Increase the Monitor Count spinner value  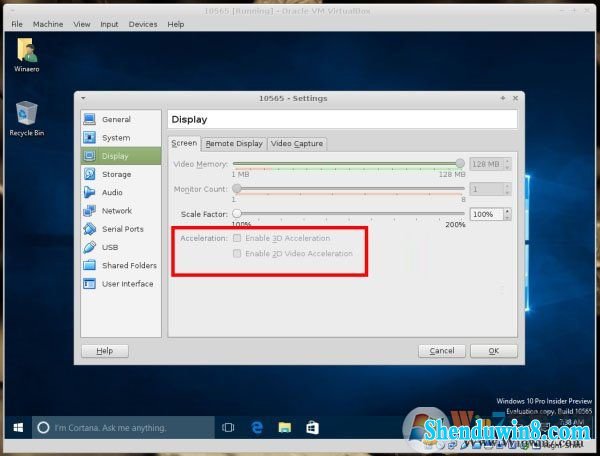point(507,186)
